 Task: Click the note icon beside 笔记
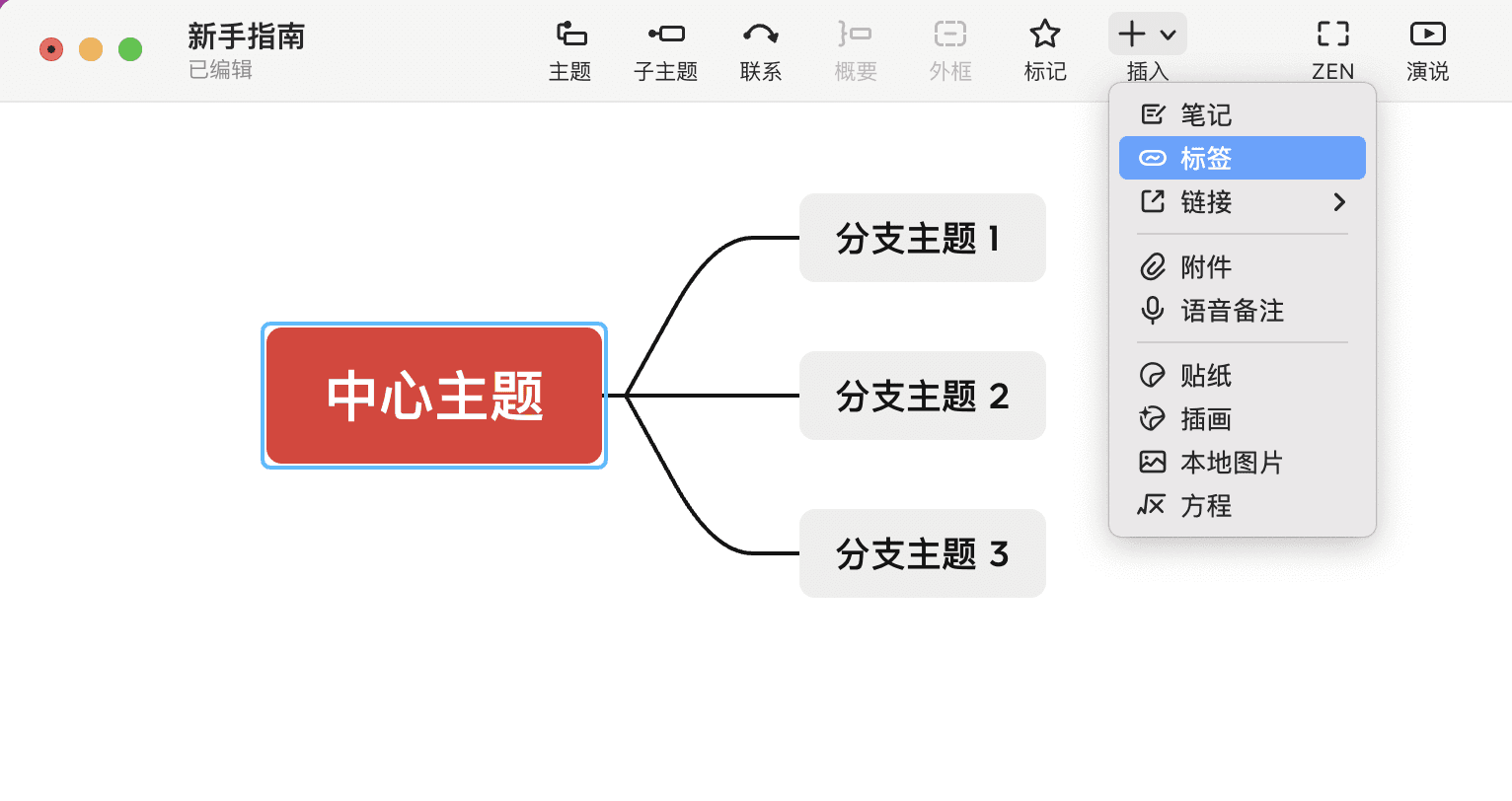tap(1153, 114)
